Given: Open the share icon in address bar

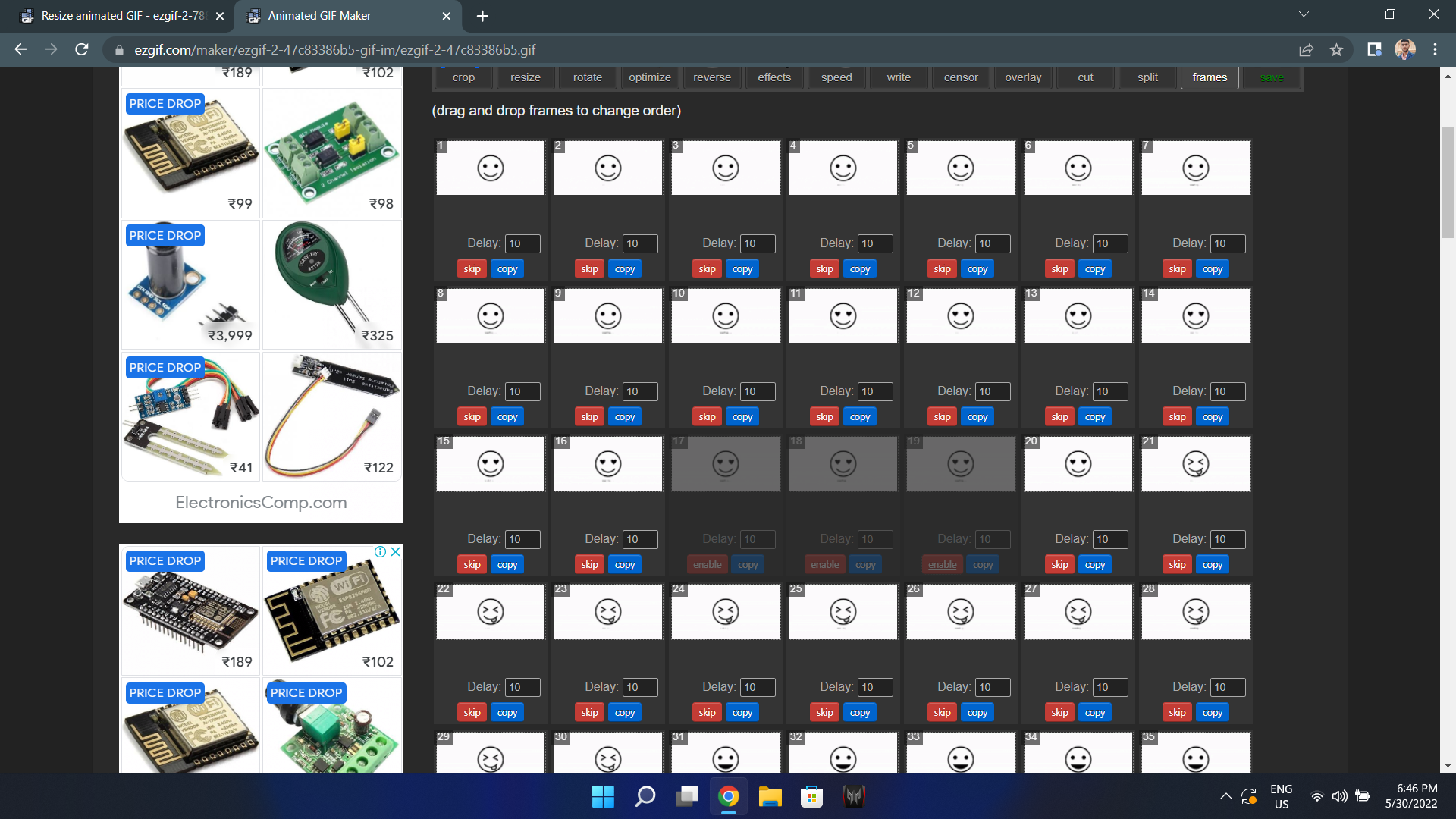Looking at the screenshot, I should click(x=1307, y=50).
